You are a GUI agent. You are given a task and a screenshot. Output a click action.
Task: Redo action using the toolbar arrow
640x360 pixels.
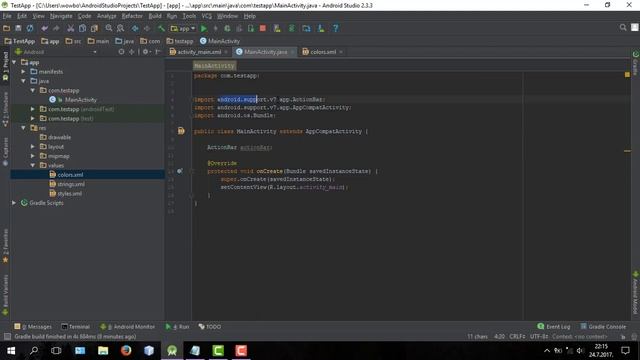point(56,28)
